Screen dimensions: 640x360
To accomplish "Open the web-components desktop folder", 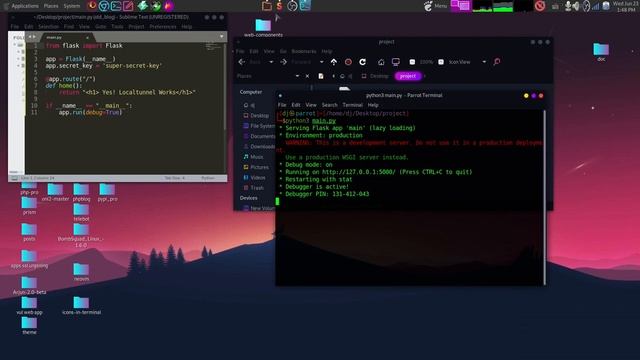I will 263,28.
